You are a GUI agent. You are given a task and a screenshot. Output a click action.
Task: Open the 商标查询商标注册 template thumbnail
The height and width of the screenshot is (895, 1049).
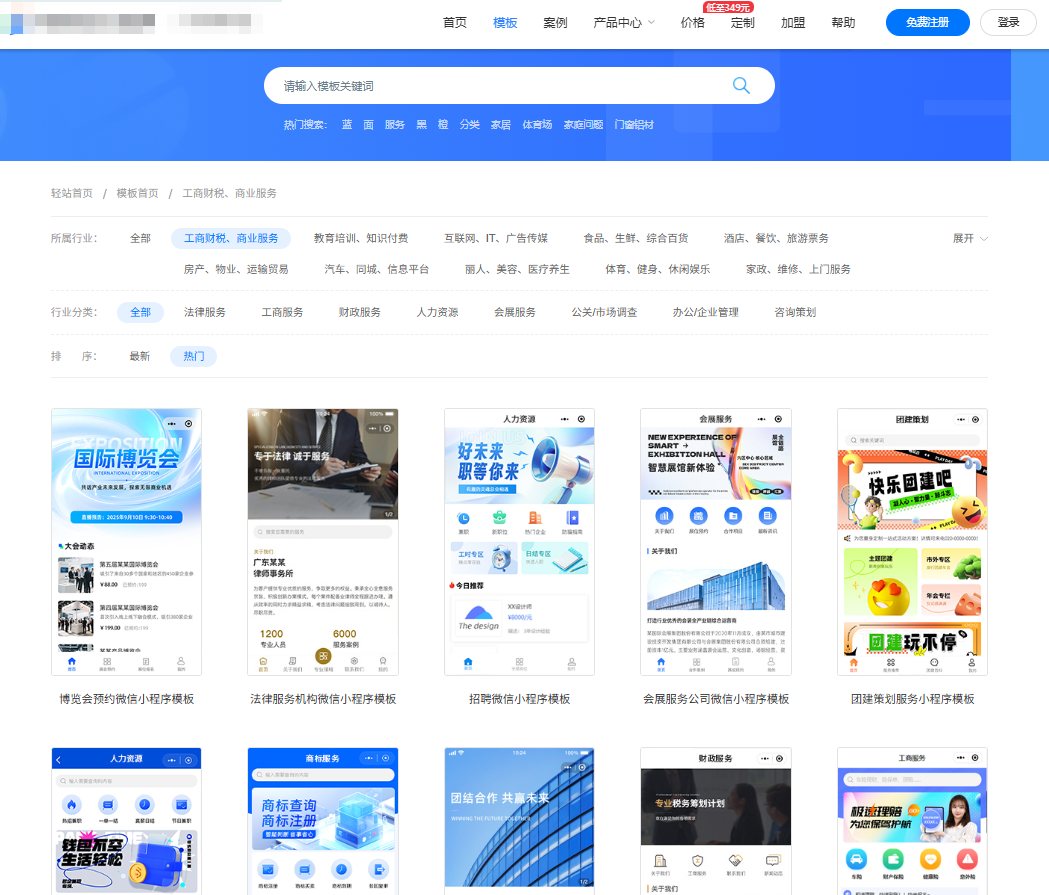point(323,821)
